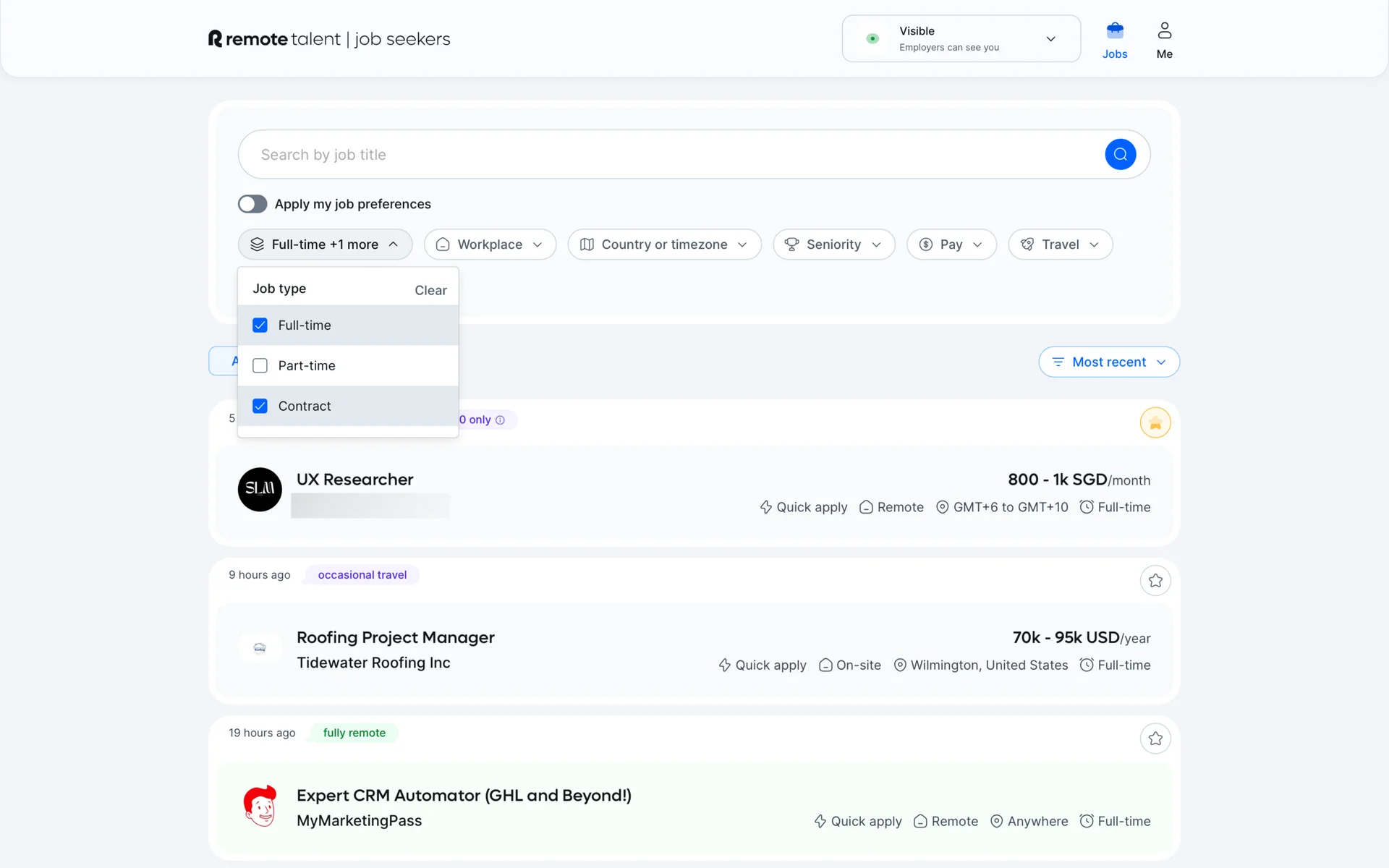This screenshot has height=868, width=1389.
Task: Uncheck the Full-time checkbox
Action: click(260, 325)
